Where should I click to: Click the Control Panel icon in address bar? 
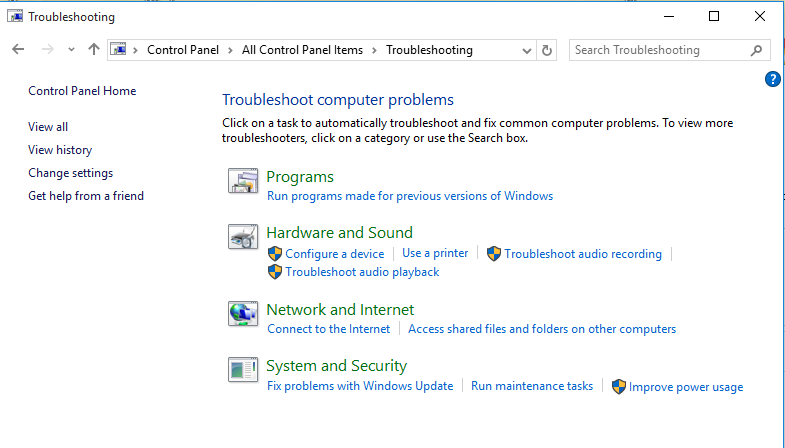tap(118, 50)
